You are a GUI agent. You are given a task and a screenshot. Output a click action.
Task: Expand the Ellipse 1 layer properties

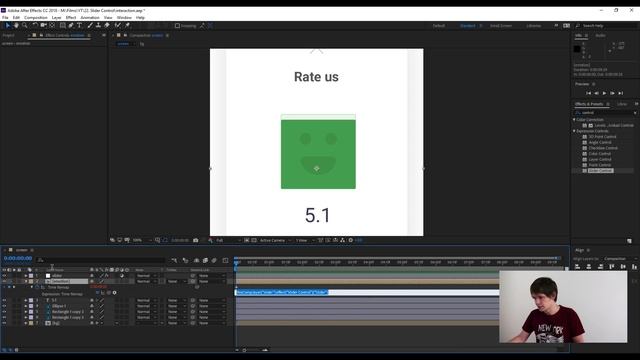[x=26, y=306]
